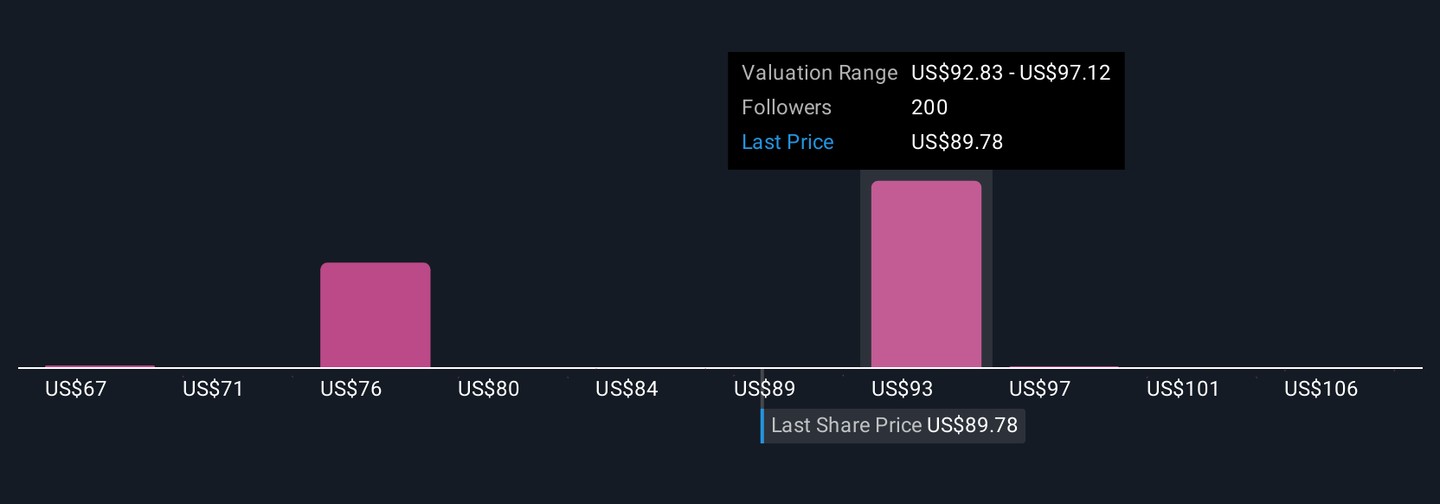Click the US$67 axis label
This screenshot has height=504, width=1440.
click(76, 389)
